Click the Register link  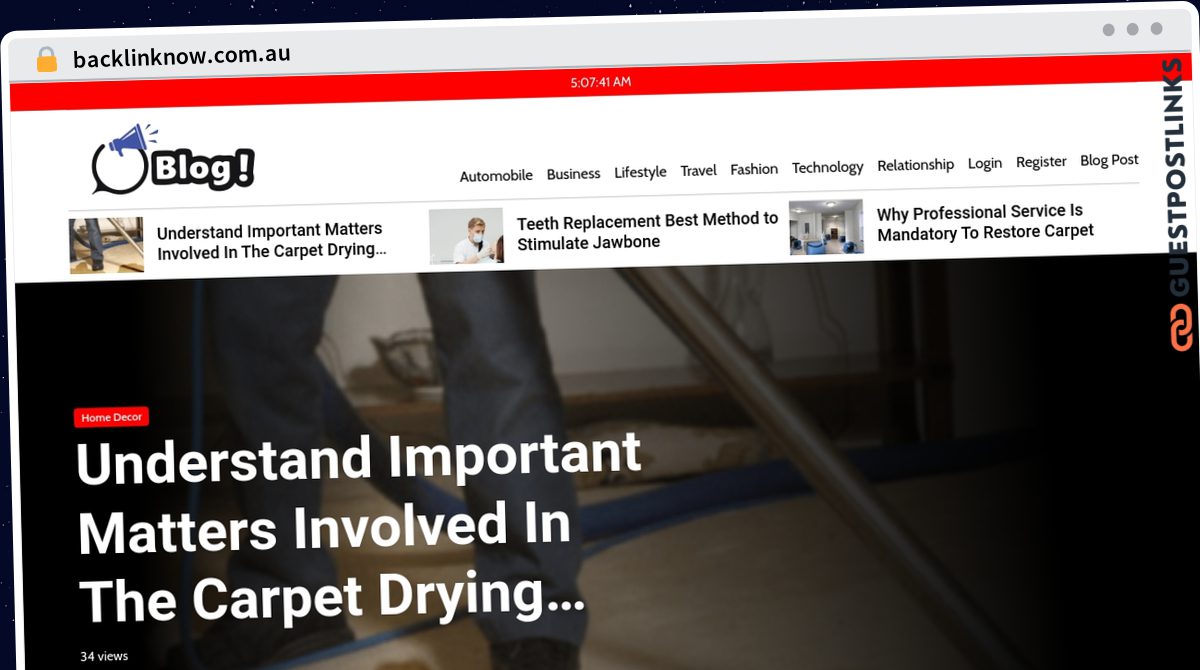point(1041,162)
